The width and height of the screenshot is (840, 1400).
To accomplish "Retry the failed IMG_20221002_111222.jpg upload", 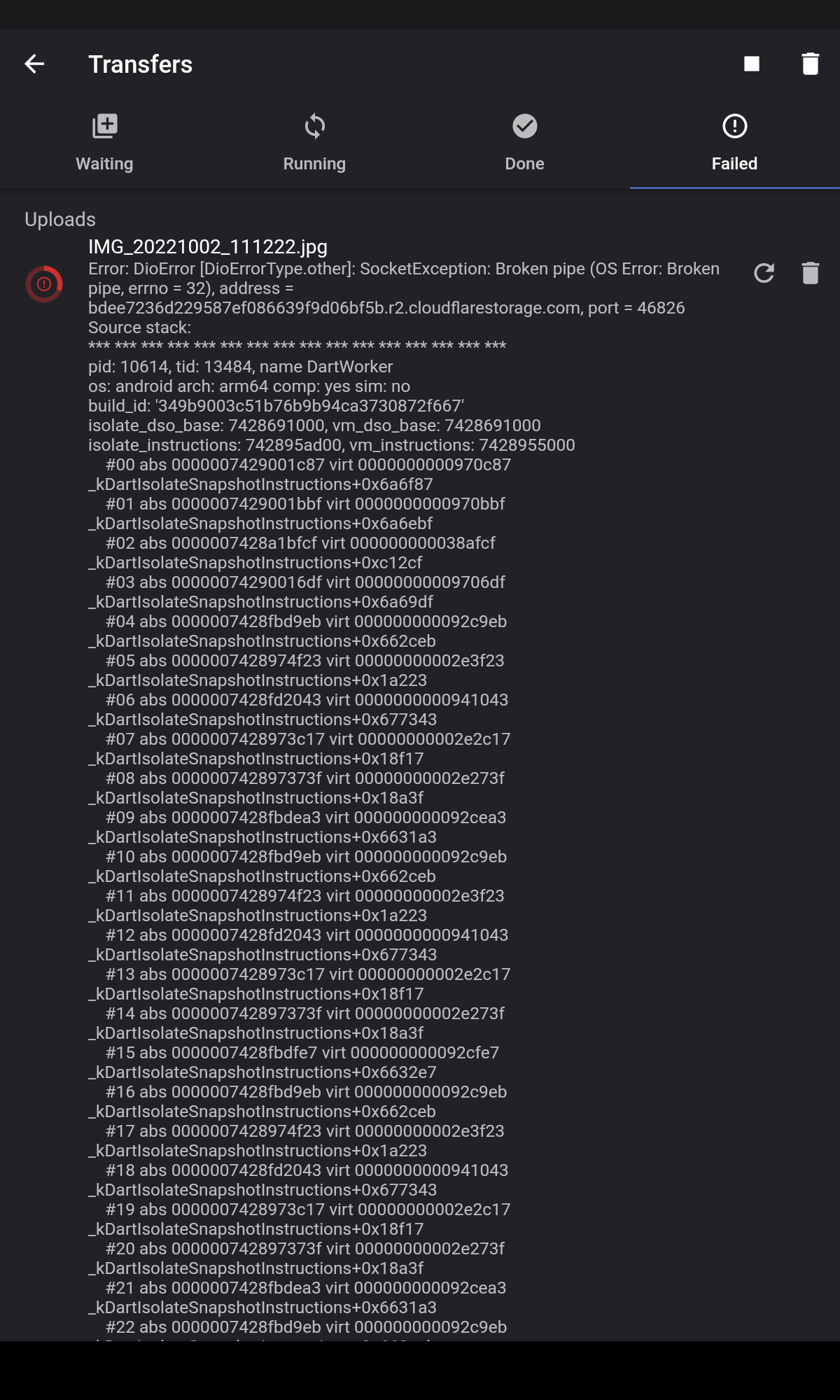I will (764, 273).
